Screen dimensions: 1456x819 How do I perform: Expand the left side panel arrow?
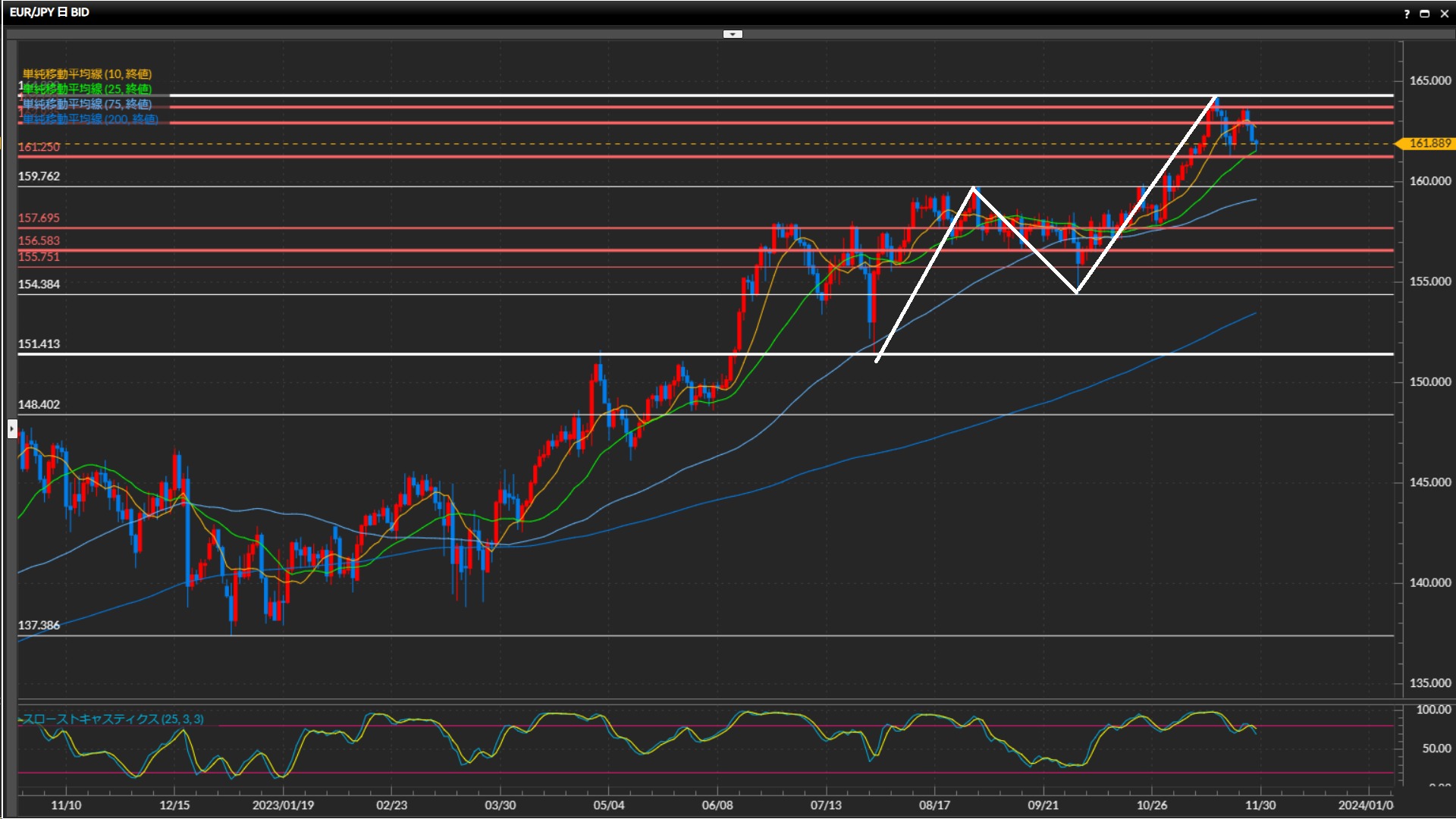coord(11,429)
